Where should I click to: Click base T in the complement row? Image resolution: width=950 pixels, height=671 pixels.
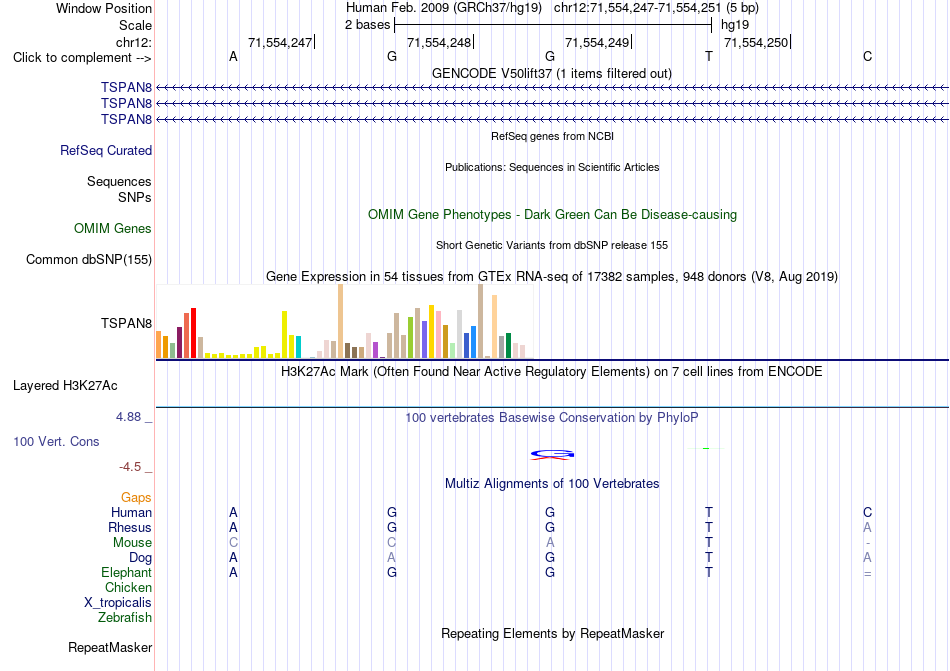tap(709, 57)
